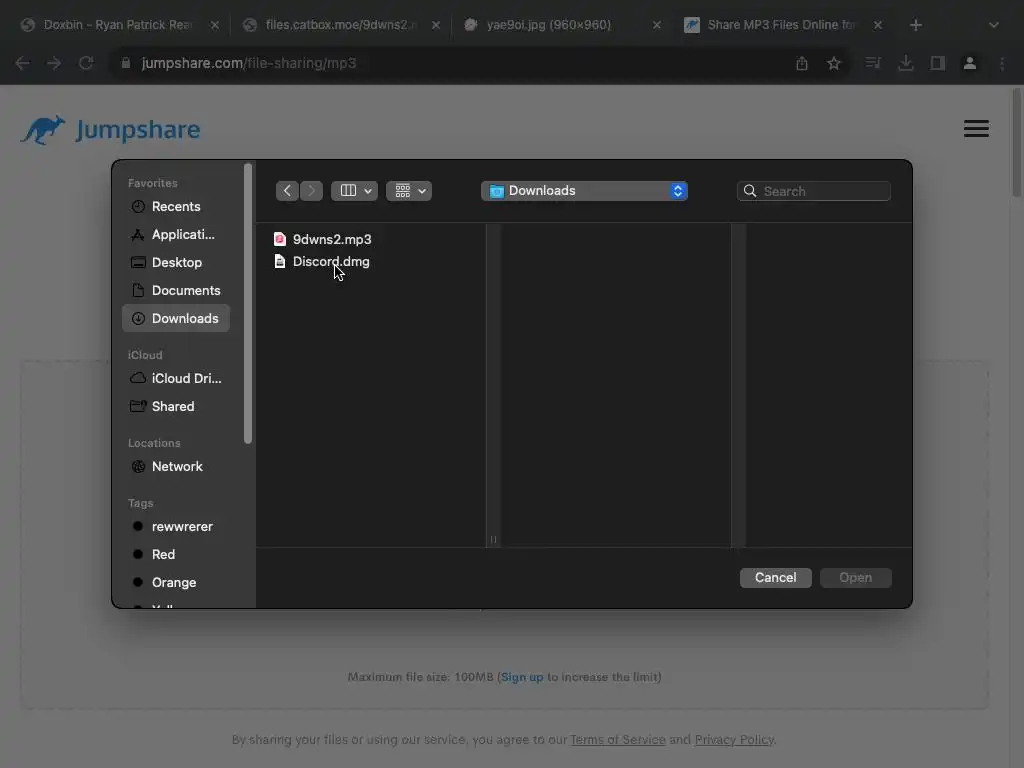This screenshot has height=768, width=1024.
Task: Close the yae9oi.jpg tab
Action: (657, 25)
